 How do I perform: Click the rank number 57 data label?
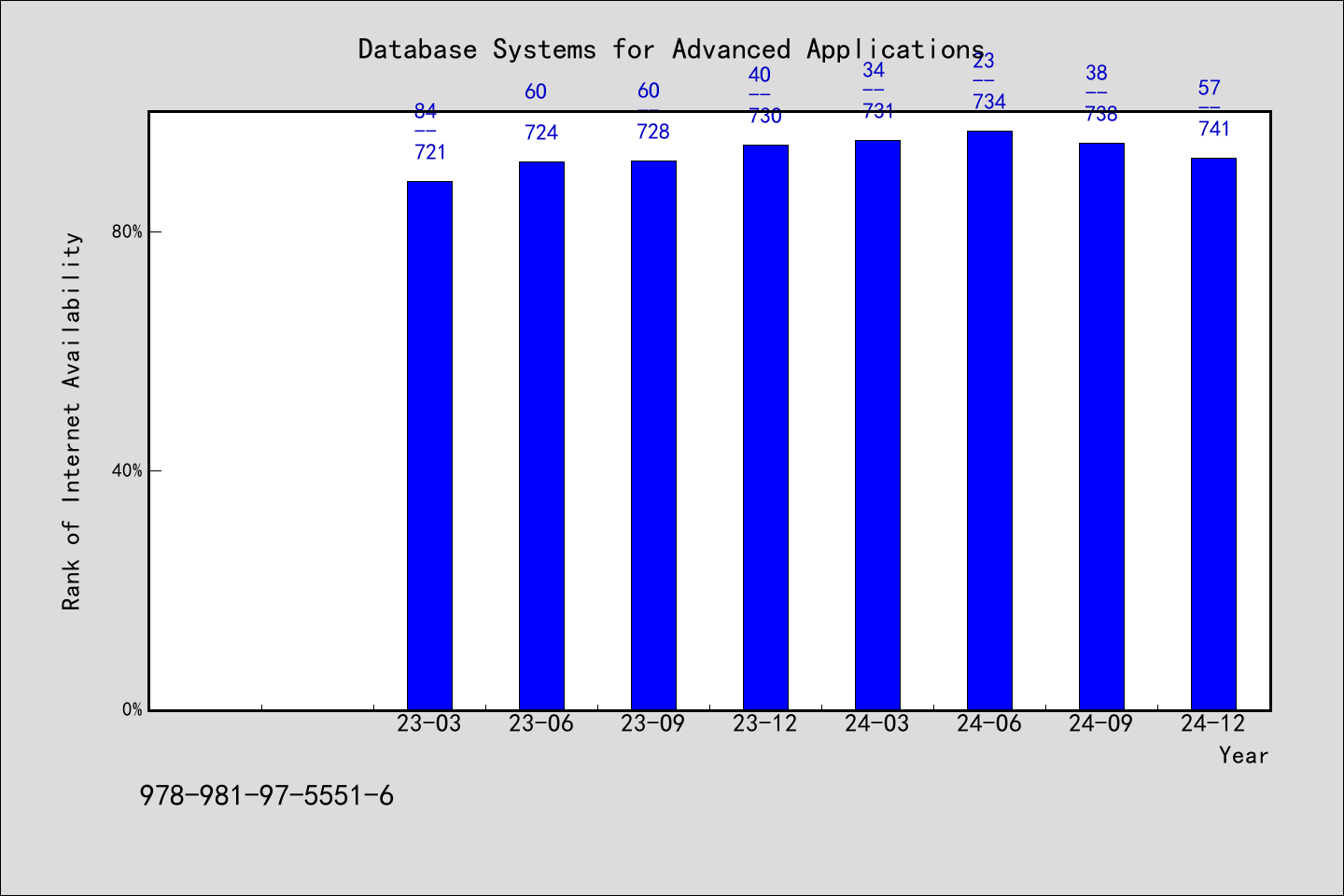[x=1210, y=88]
